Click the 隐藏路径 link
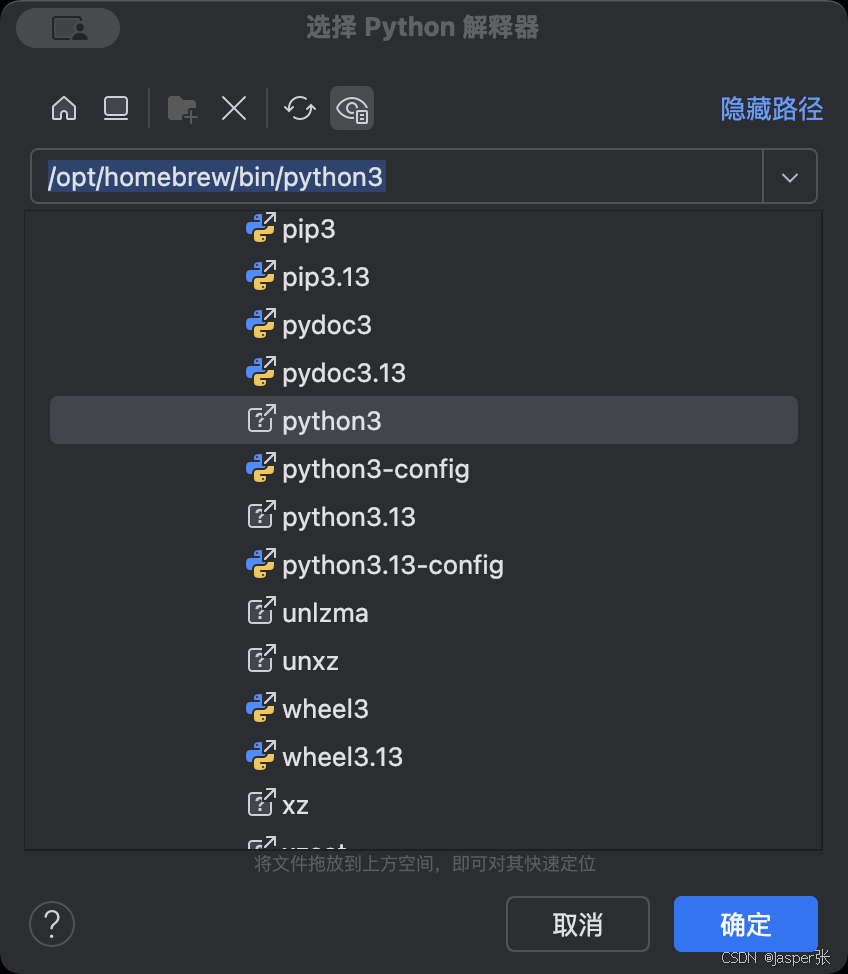The height and width of the screenshot is (974, 848). click(x=772, y=109)
